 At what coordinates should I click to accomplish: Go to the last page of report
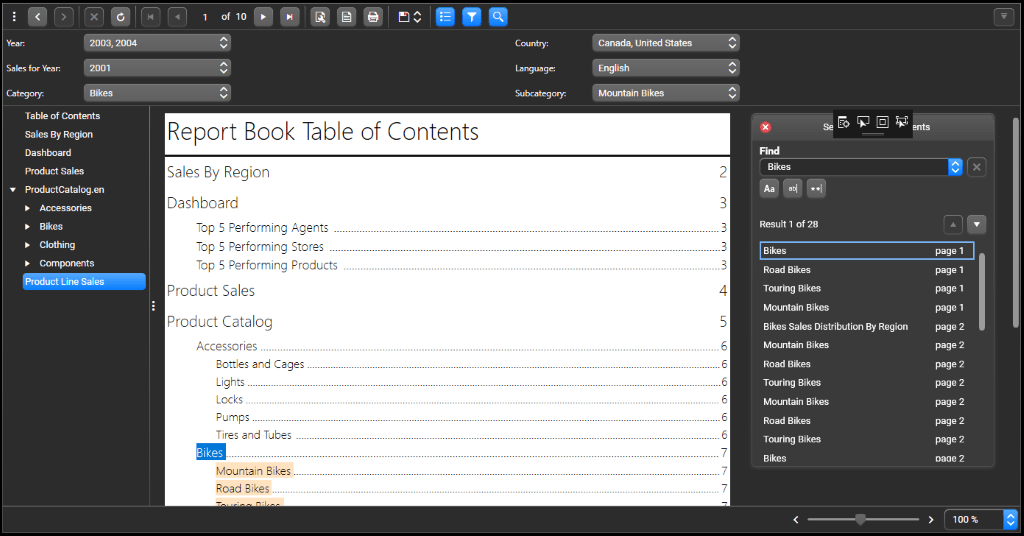pyautogui.click(x=290, y=17)
